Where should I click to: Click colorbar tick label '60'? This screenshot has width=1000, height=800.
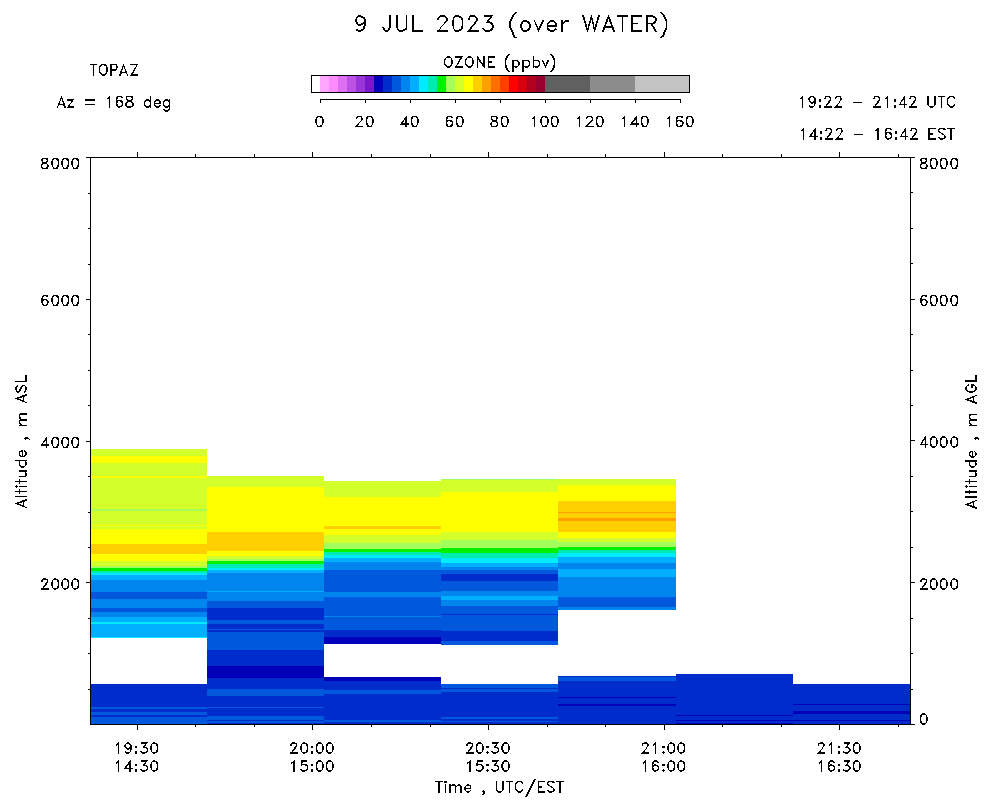454,122
